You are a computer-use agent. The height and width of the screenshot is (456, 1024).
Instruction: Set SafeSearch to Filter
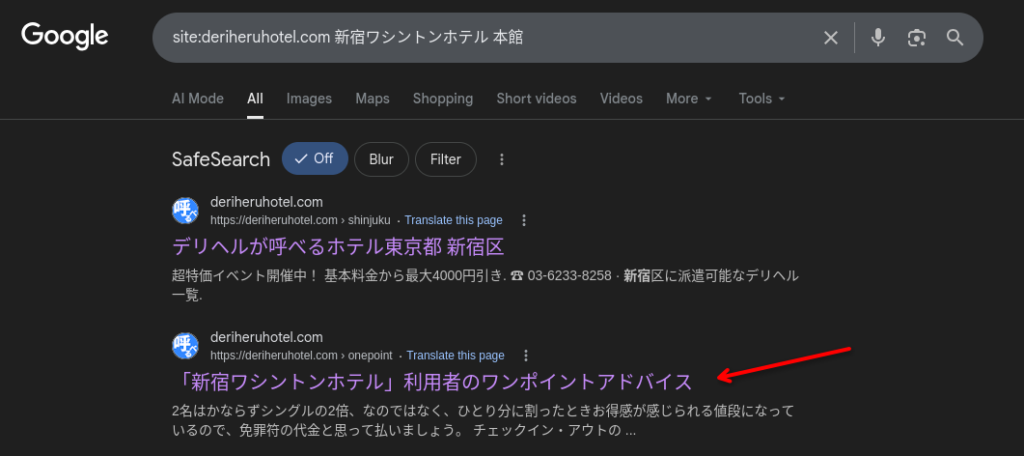coord(445,159)
